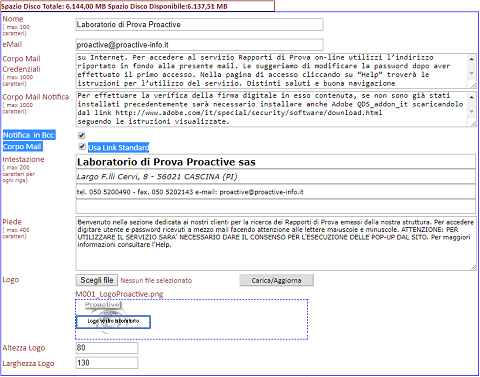This screenshot has width=480, height=377.
Task: Click the down arrow in the Corpo Mail Notifica box
Action: pyautogui.click(x=471, y=111)
